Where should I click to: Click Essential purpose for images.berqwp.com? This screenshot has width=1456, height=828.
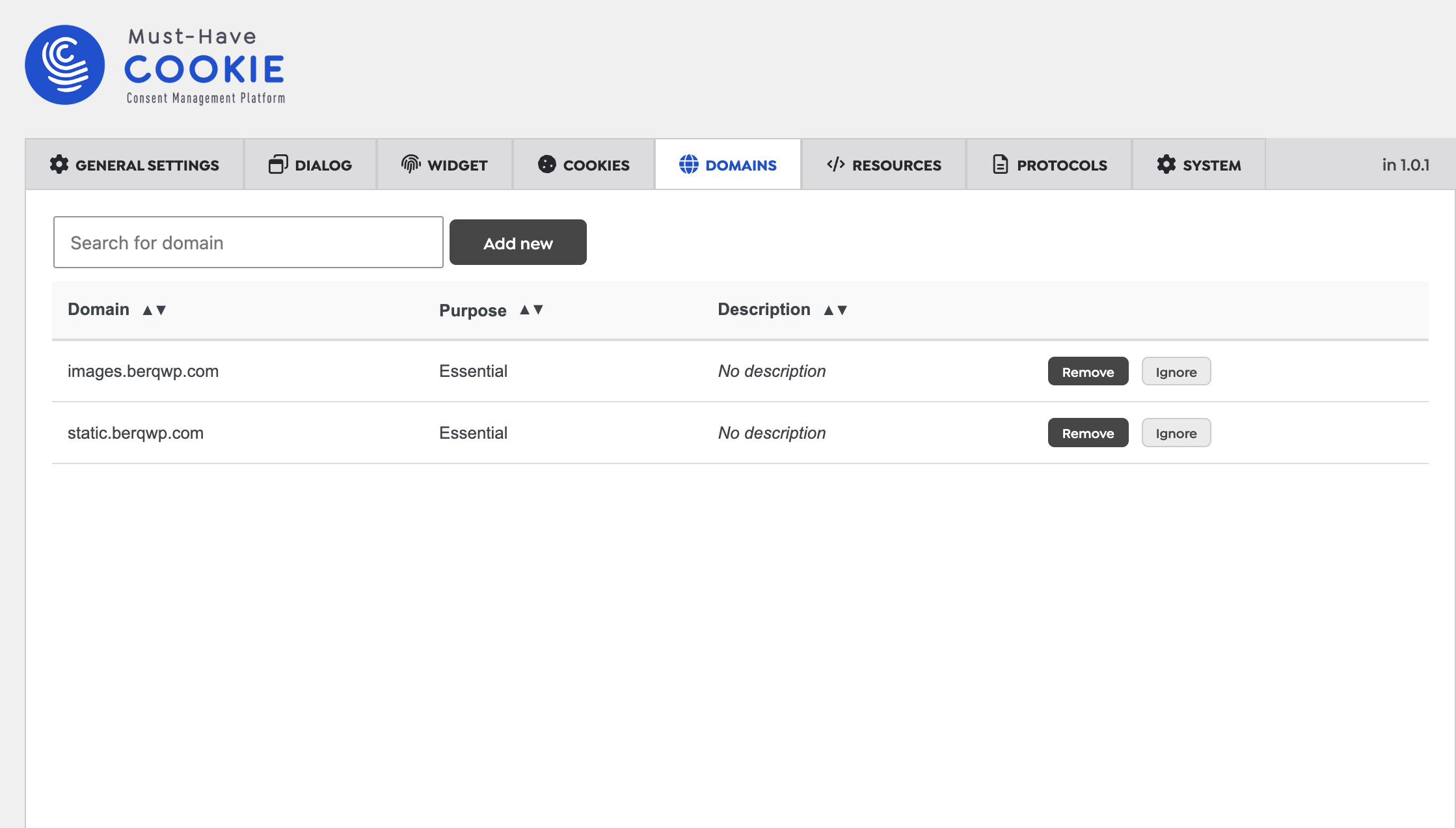(473, 371)
